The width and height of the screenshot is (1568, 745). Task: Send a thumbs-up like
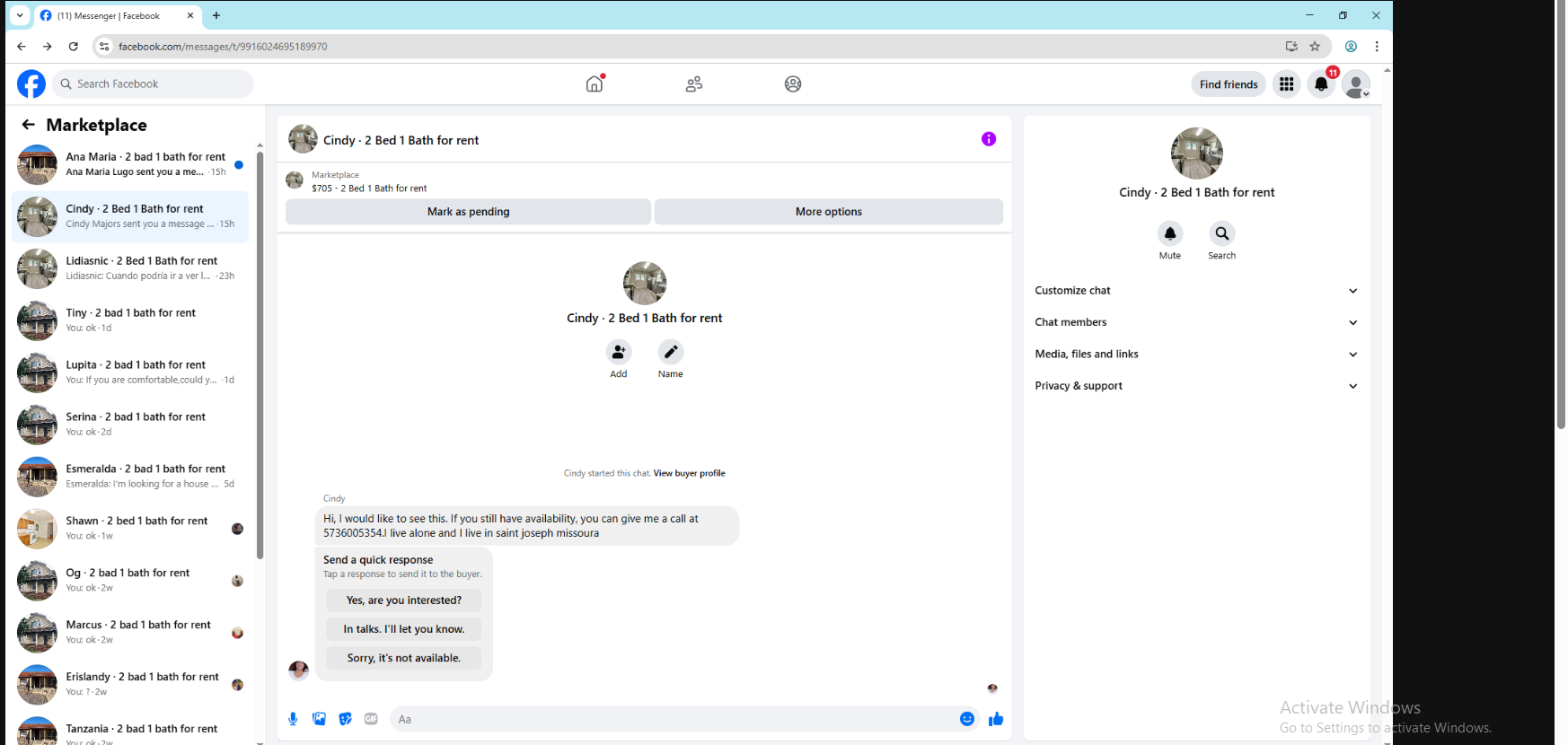[x=996, y=719]
